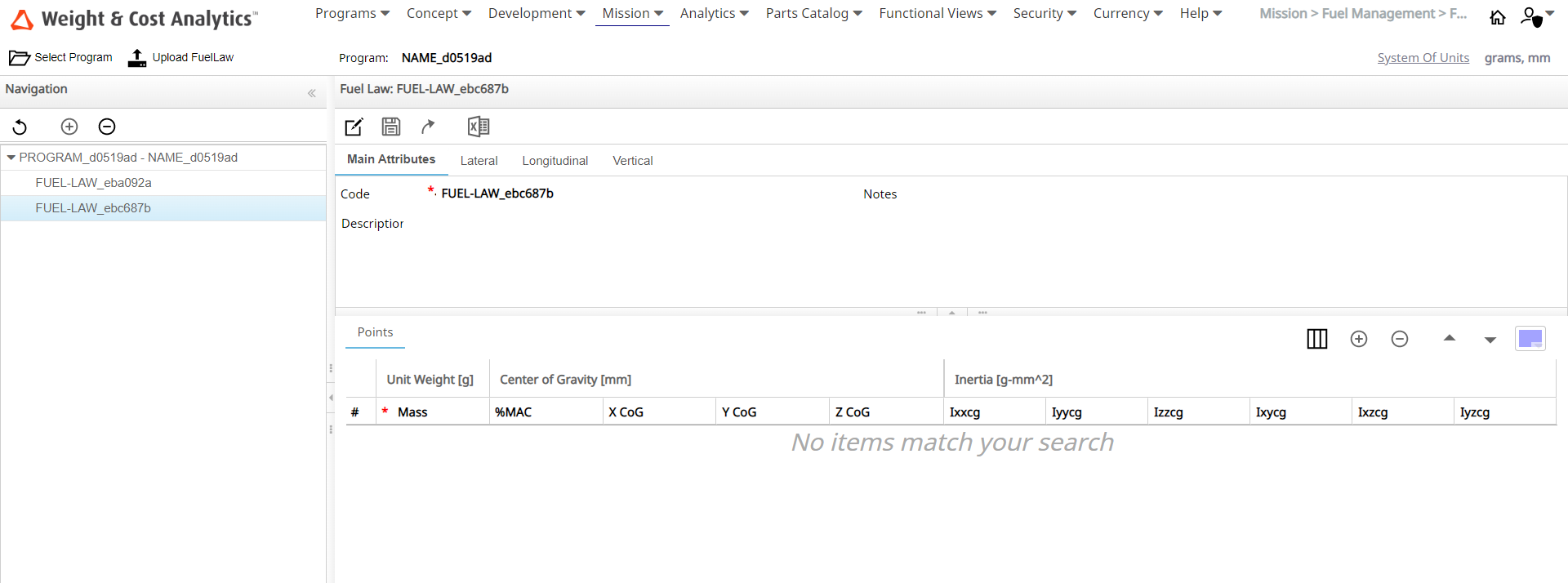Refresh the Navigation tree
This screenshot has height=583, width=1568.
coord(20,127)
